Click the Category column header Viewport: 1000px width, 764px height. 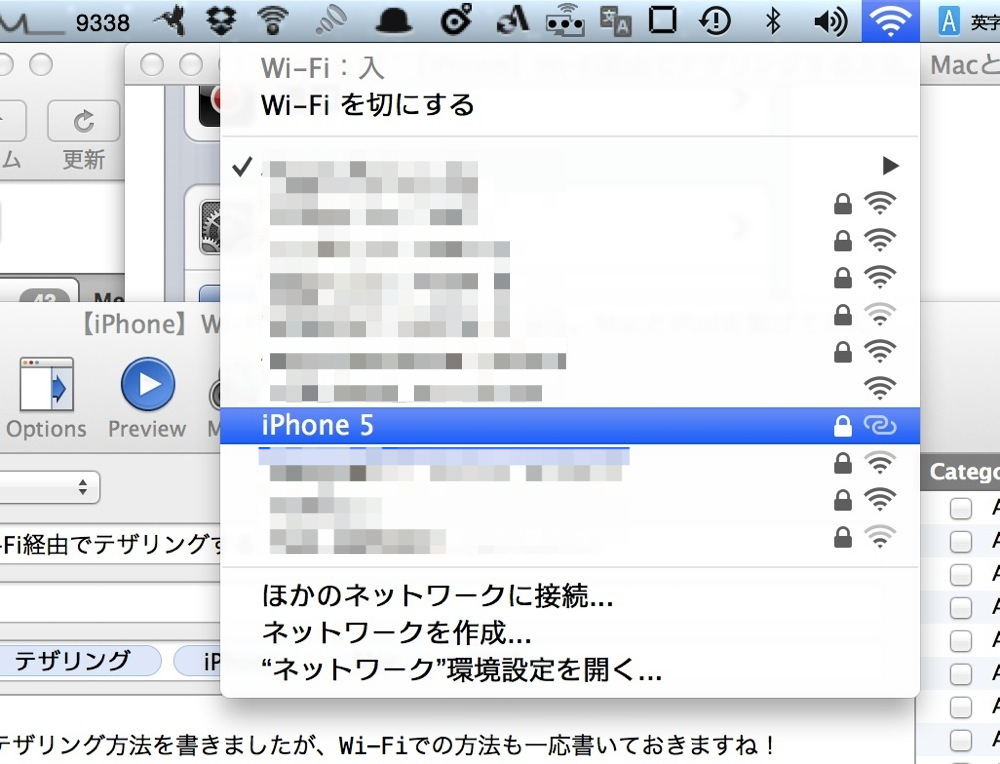[960, 472]
